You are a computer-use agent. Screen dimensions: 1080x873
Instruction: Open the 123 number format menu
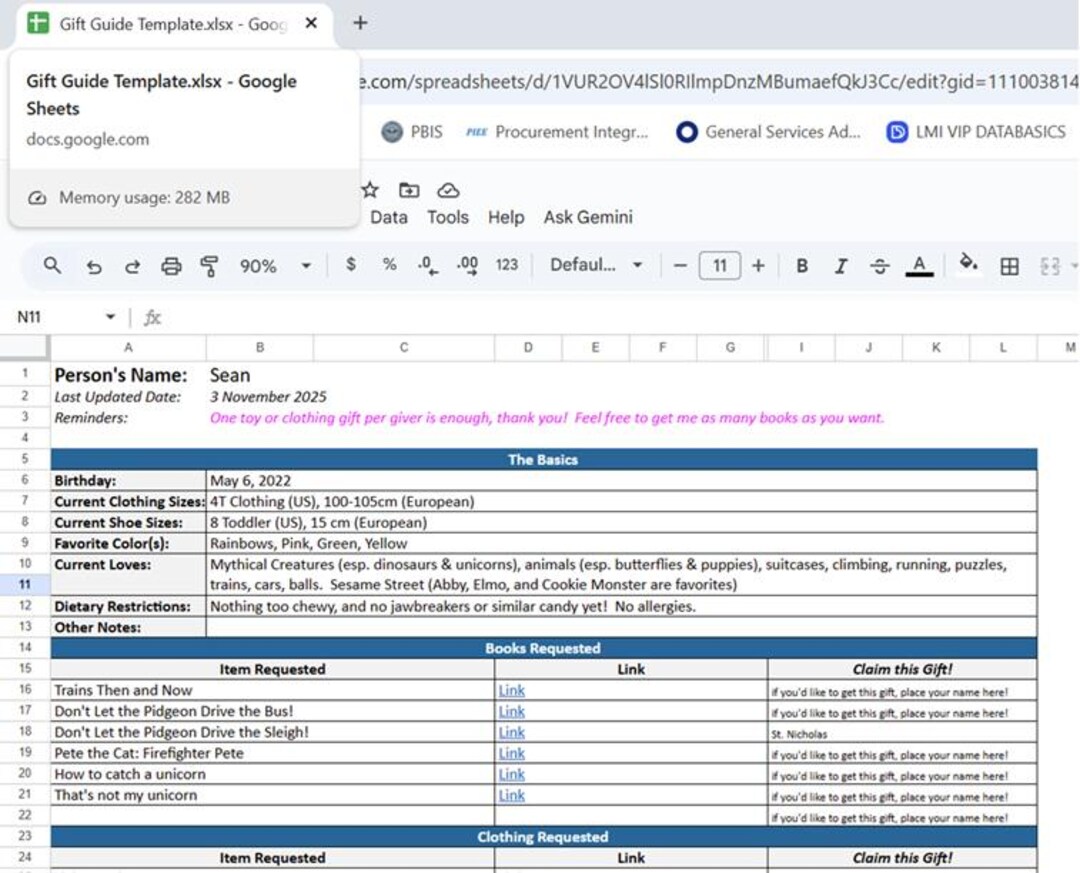(x=507, y=265)
